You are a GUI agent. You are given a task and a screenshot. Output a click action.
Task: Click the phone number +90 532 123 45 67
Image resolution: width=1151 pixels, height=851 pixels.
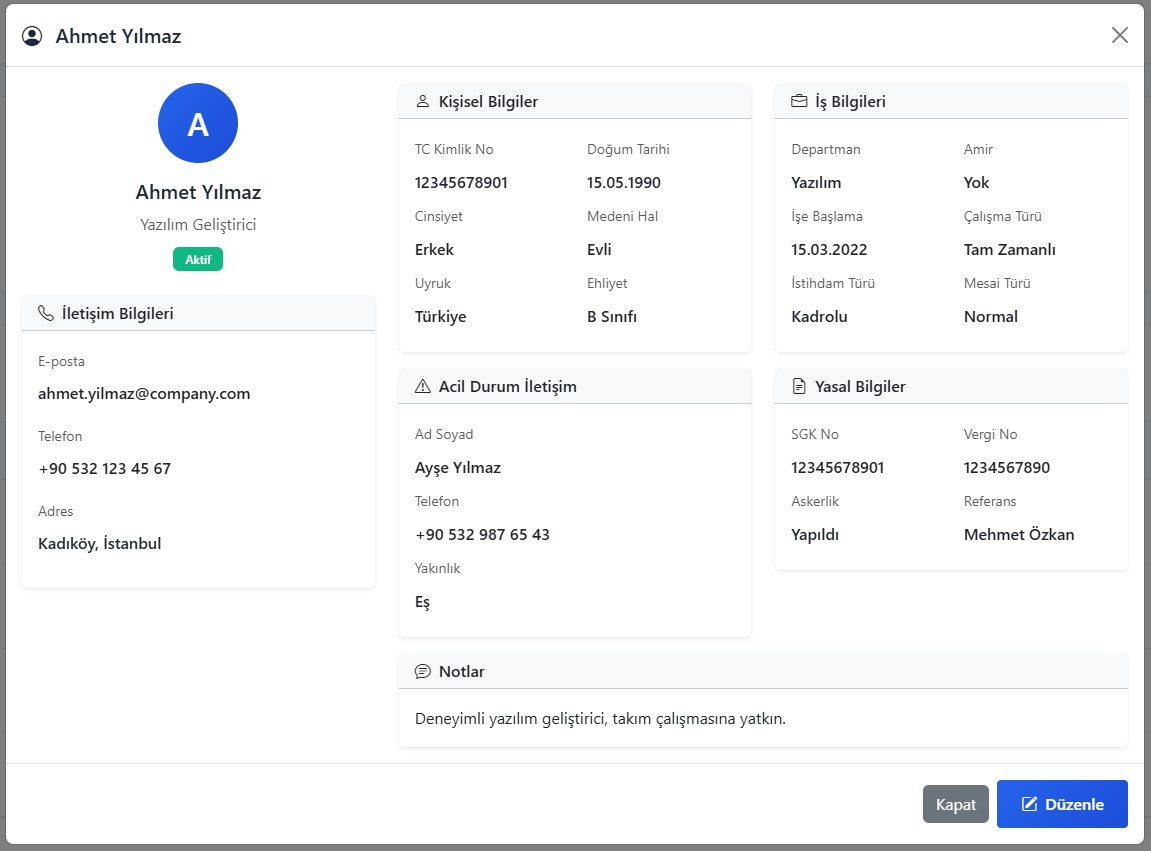[x=105, y=469]
